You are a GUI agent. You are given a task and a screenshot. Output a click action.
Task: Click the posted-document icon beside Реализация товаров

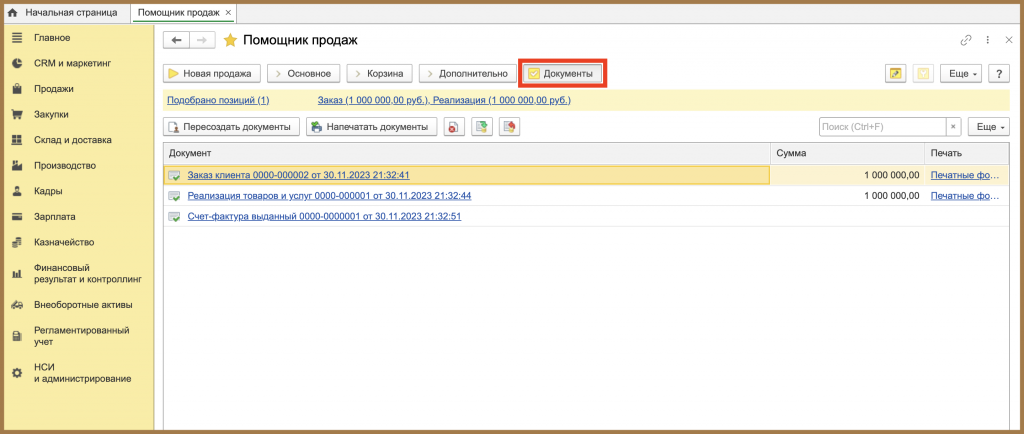pos(174,196)
